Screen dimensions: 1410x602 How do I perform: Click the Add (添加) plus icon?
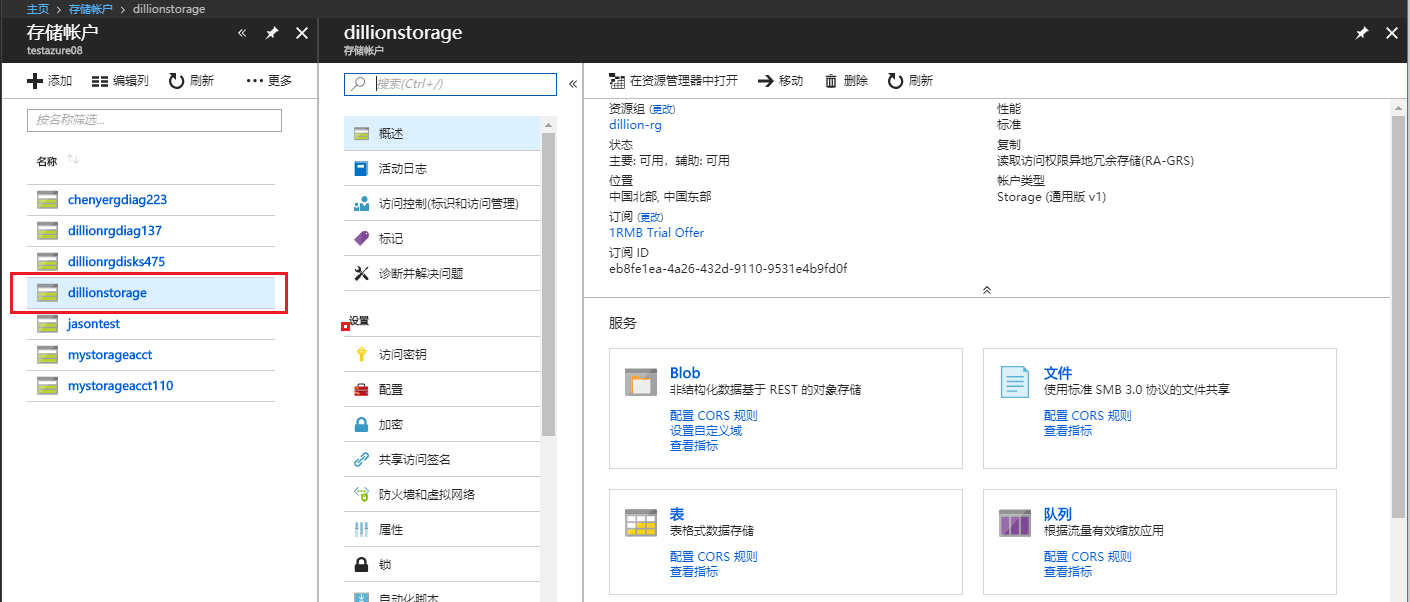[x=35, y=81]
